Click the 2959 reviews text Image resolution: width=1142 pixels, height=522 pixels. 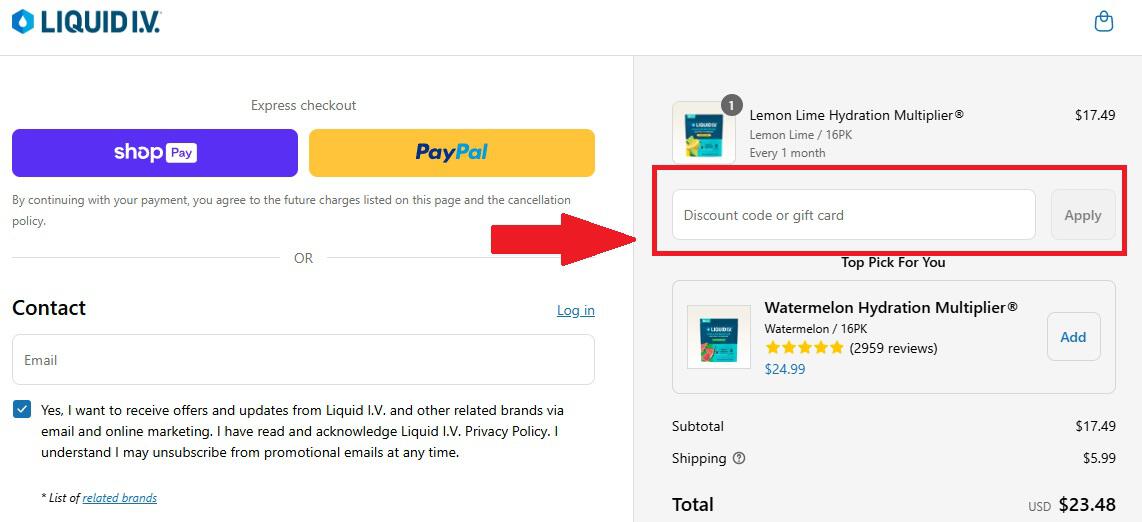coord(894,348)
